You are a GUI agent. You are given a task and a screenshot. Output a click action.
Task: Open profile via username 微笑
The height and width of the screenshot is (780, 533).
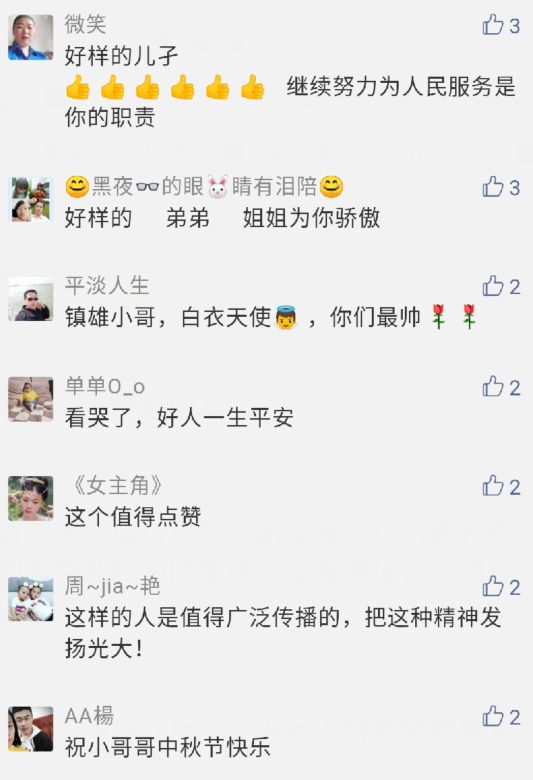[85, 24]
